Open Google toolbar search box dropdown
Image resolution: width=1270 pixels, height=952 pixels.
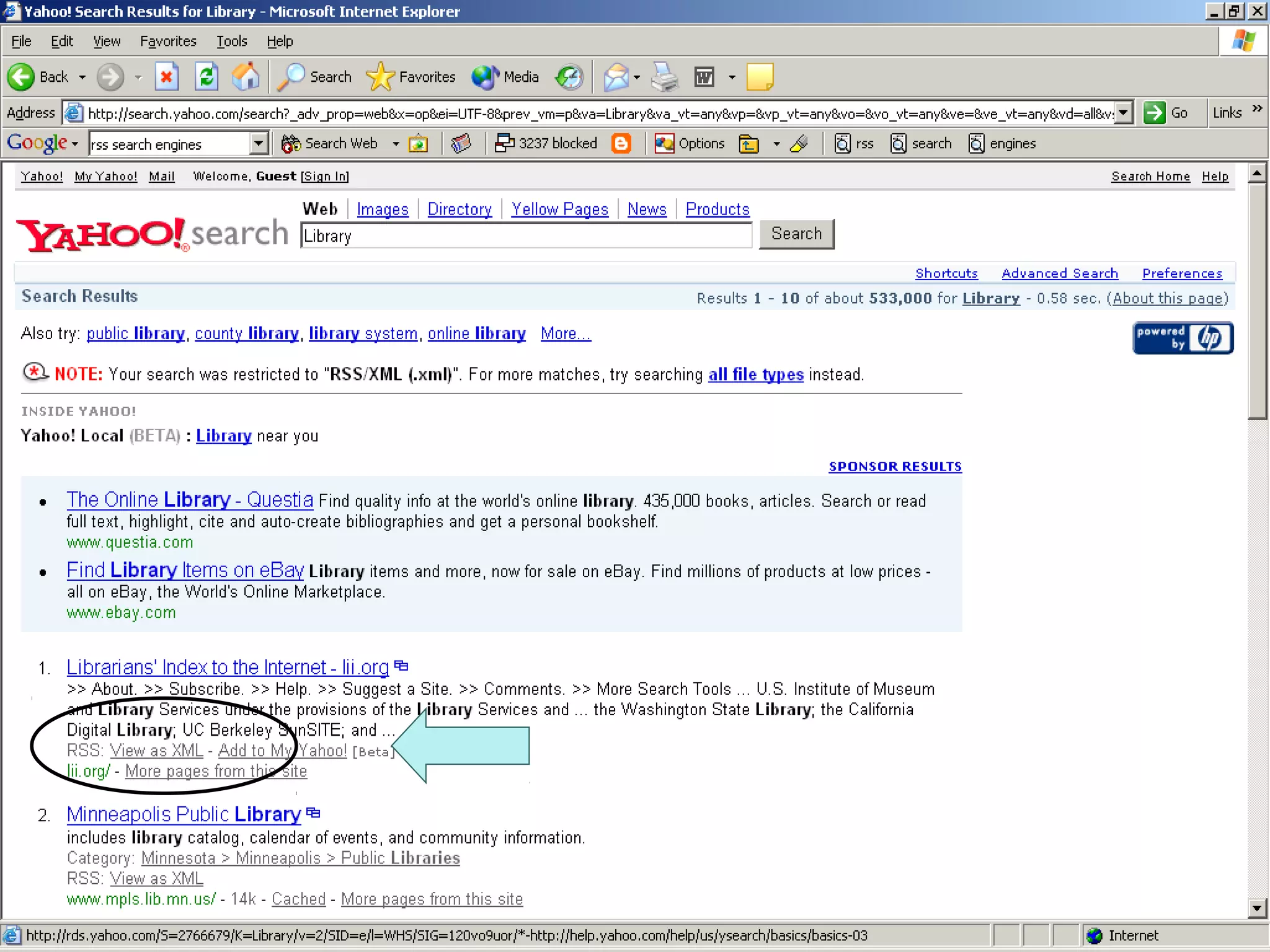tap(259, 144)
